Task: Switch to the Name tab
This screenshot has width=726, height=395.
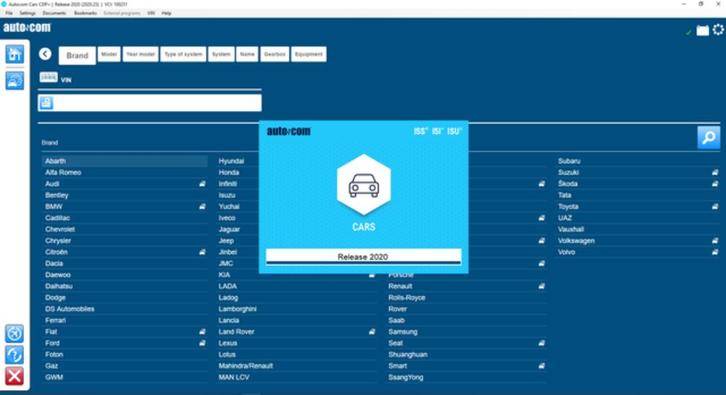Action: coord(247,54)
